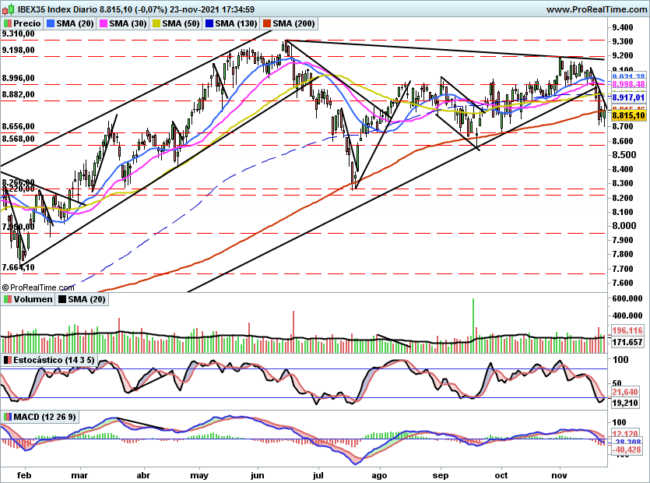Click the yellow 8.815,10 current price tag
This screenshot has height=483, width=650.
(x=628, y=115)
